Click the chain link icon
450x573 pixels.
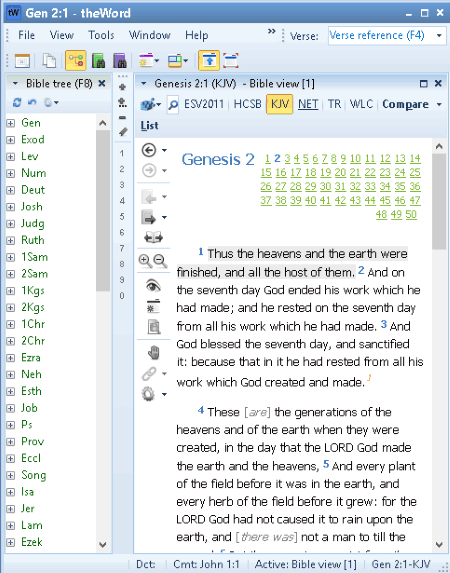point(149,373)
